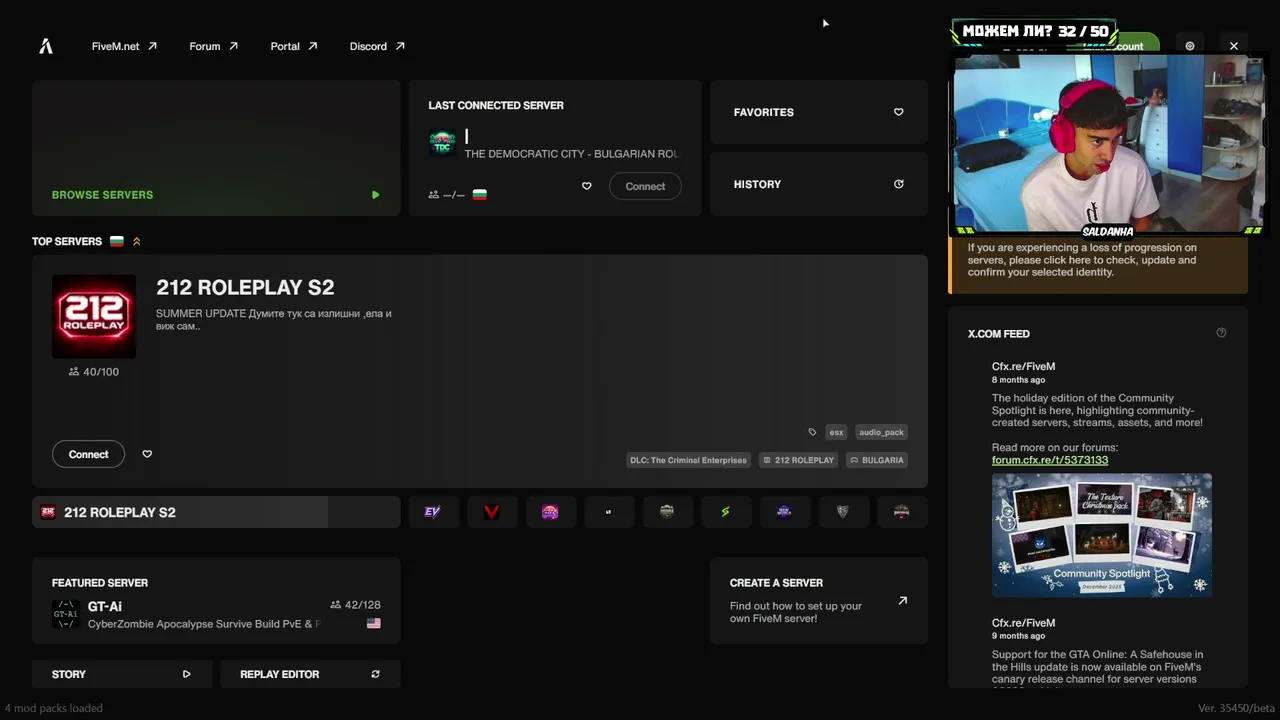The width and height of the screenshot is (1280, 720).
Task: Select the red V server icon
Action: [491, 512]
